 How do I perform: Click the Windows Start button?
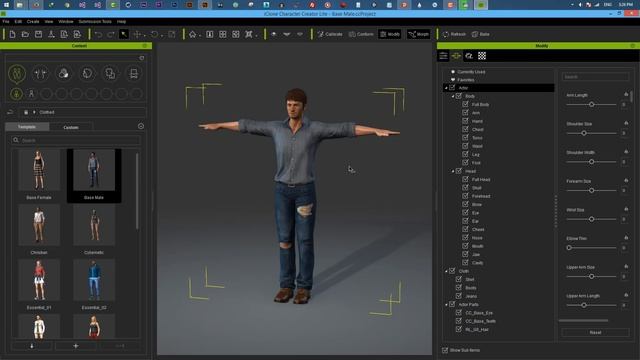pos(6,5)
